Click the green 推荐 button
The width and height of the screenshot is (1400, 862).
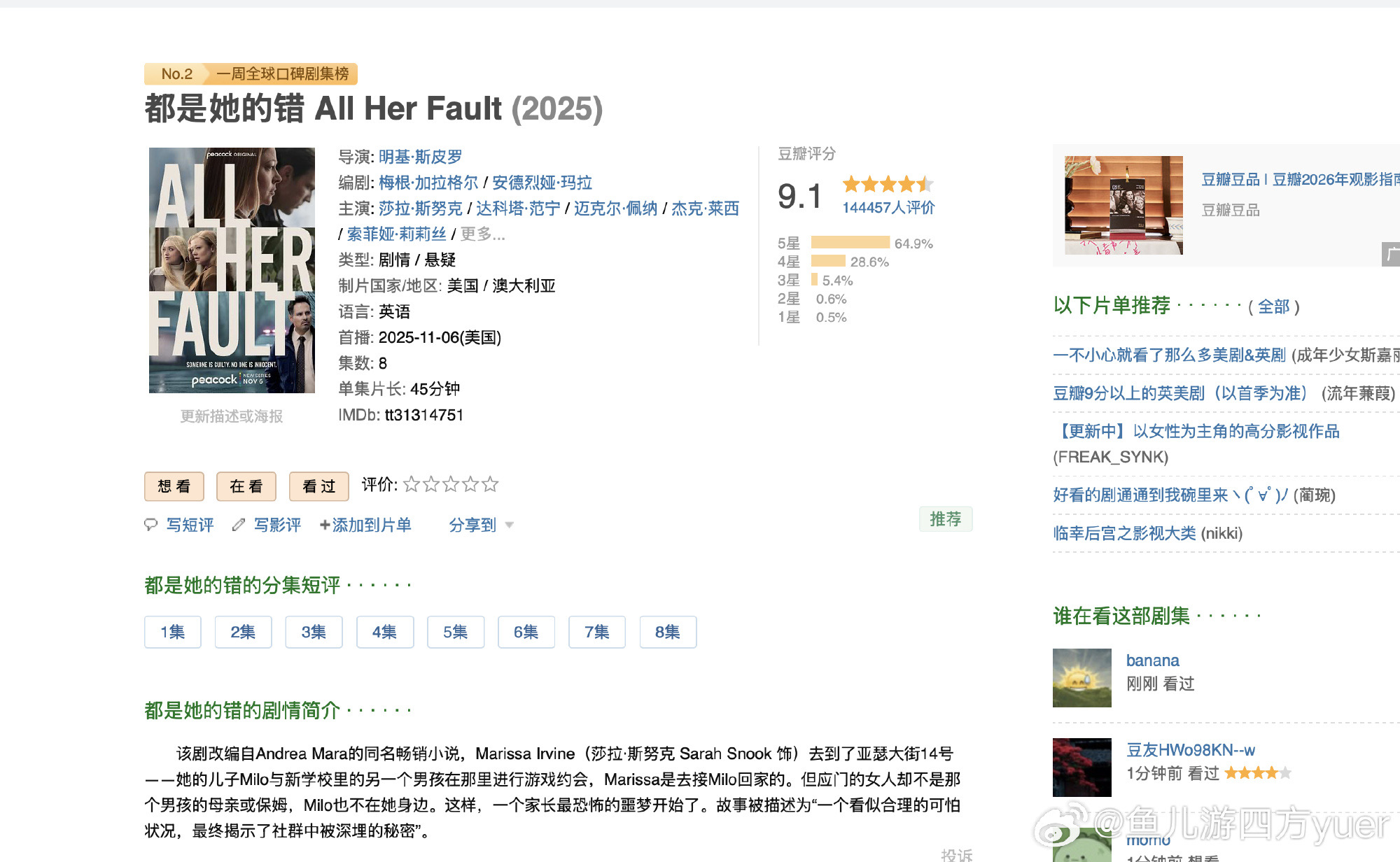pos(945,519)
